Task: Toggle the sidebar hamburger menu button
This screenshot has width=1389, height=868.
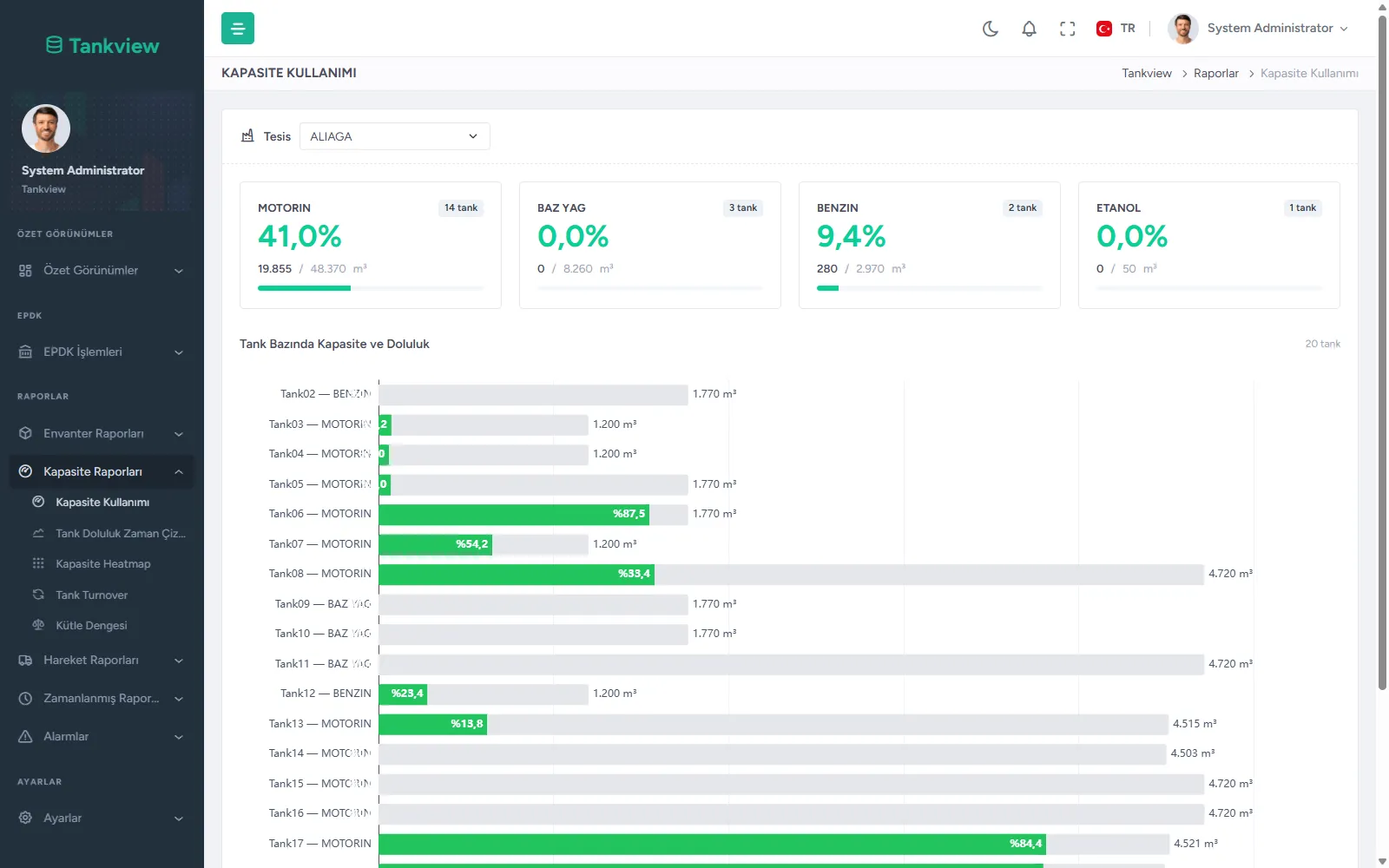Action: (x=238, y=29)
